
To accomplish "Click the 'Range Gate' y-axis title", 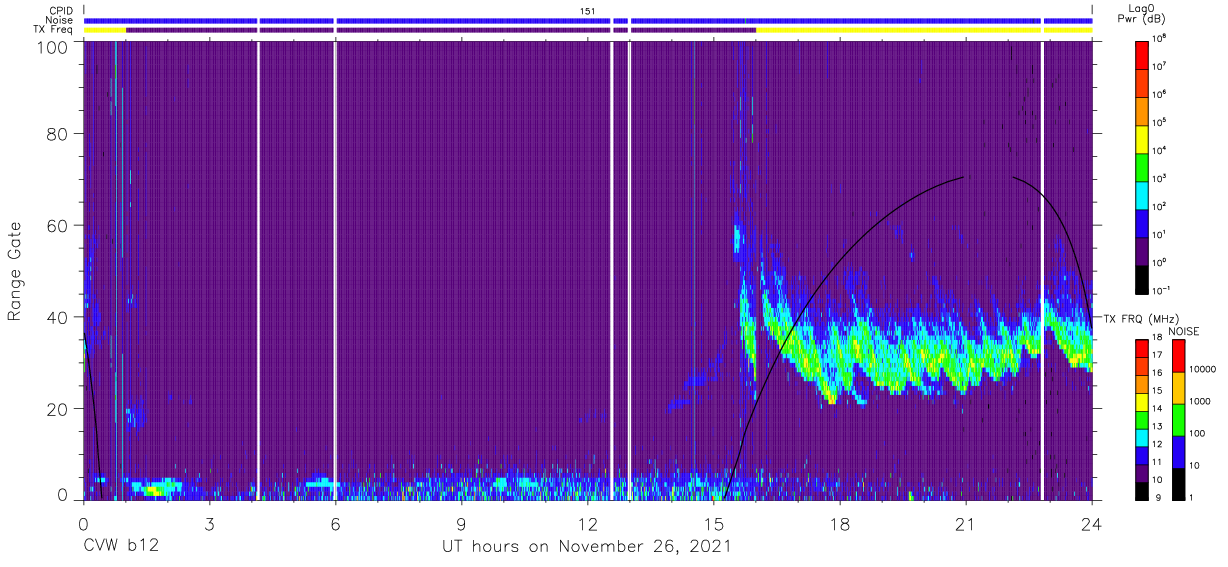I will click(15, 271).
